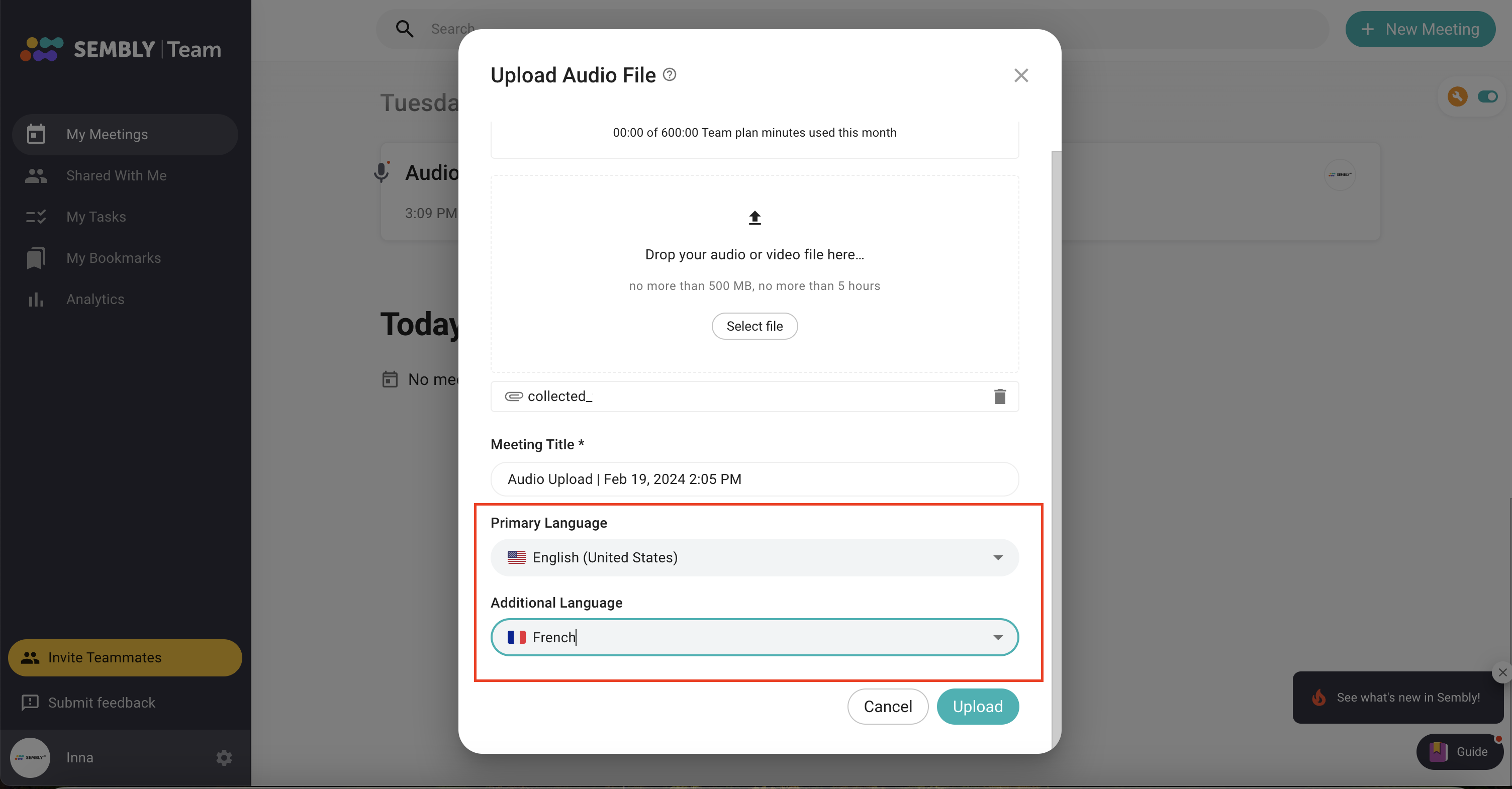Delete the collected_ file with trash icon

click(1000, 397)
